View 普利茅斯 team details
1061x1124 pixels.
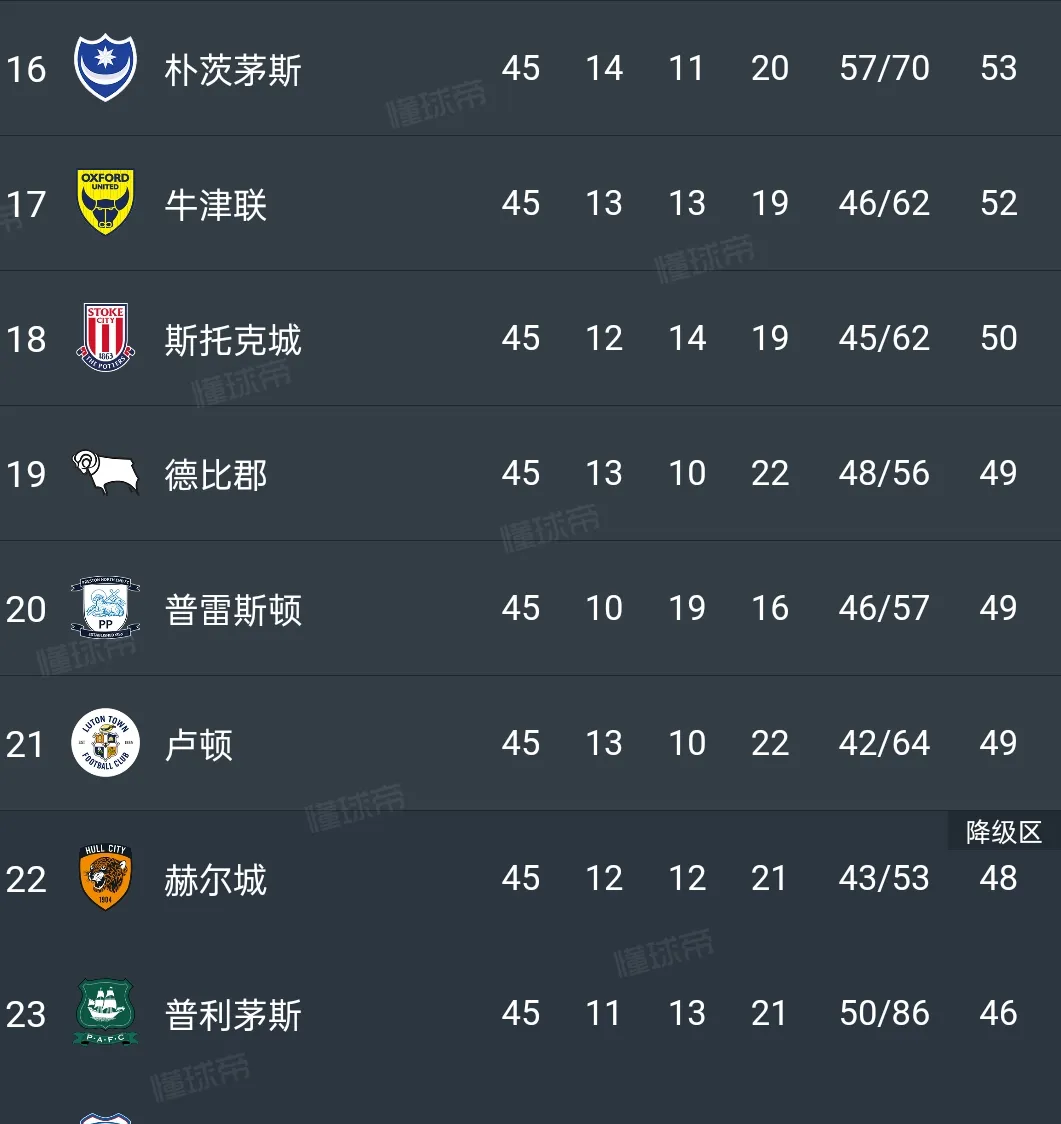(233, 1015)
